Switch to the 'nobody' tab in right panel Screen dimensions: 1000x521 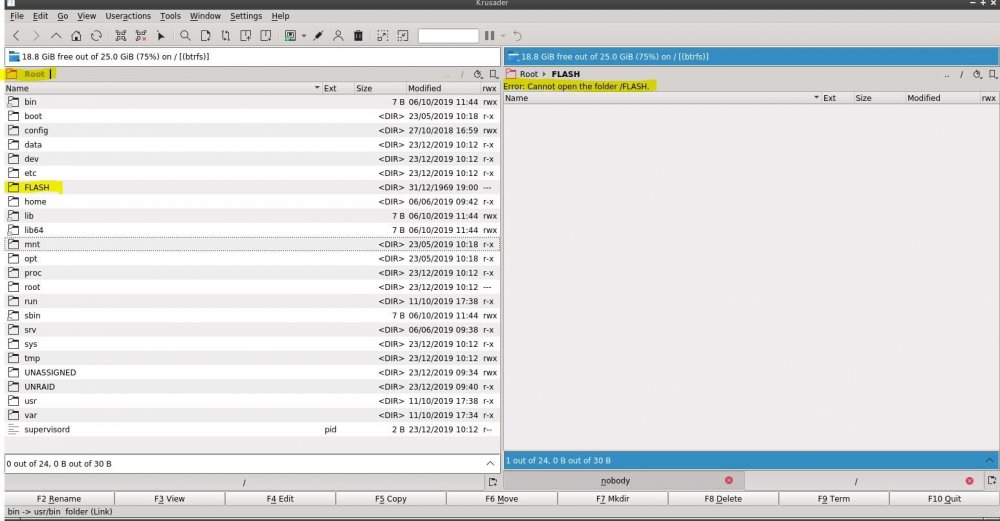coord(615,481)
